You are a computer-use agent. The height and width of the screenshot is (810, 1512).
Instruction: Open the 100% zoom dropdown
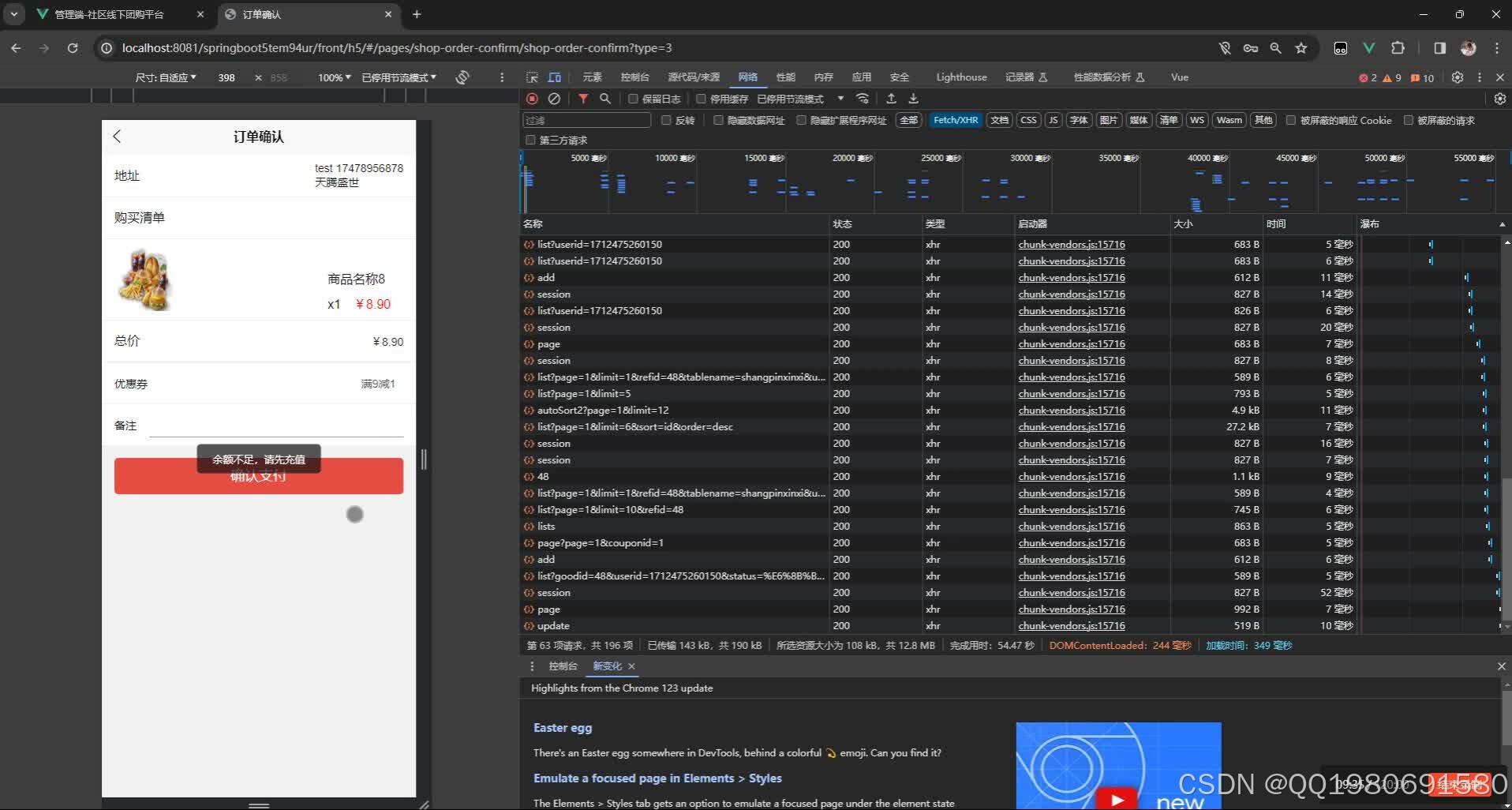pos(334,77)
